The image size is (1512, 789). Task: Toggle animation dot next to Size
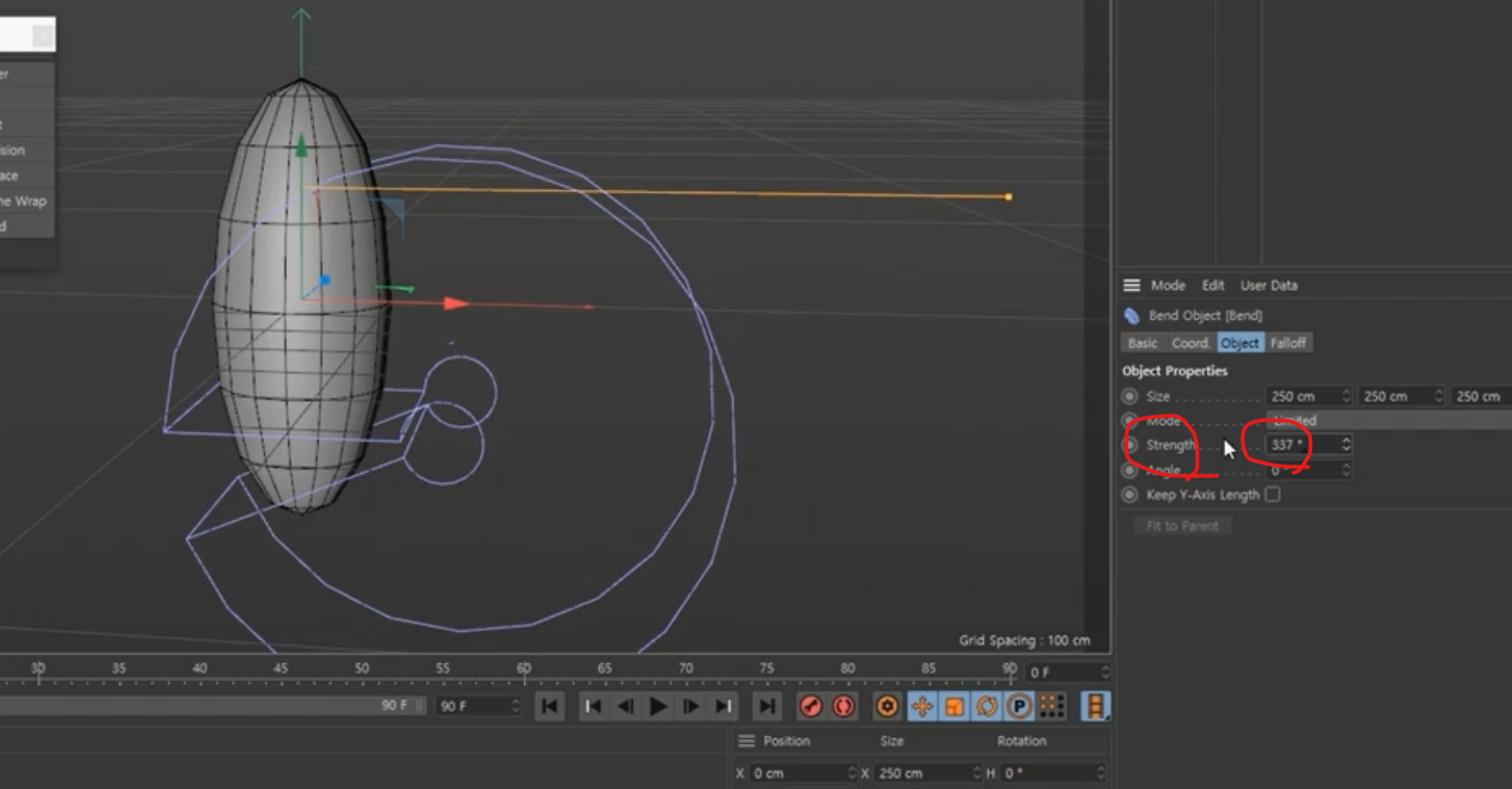point(1130,396)
